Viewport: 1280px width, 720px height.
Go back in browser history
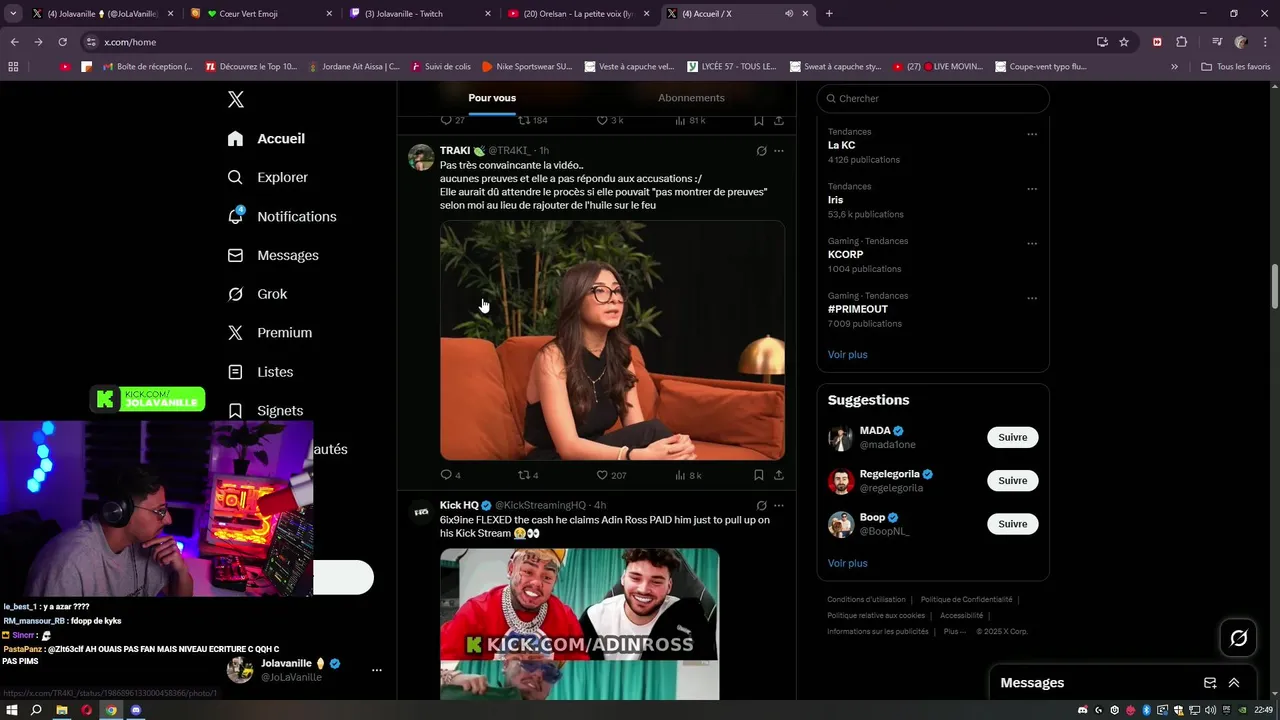click(x=14, y=42)
